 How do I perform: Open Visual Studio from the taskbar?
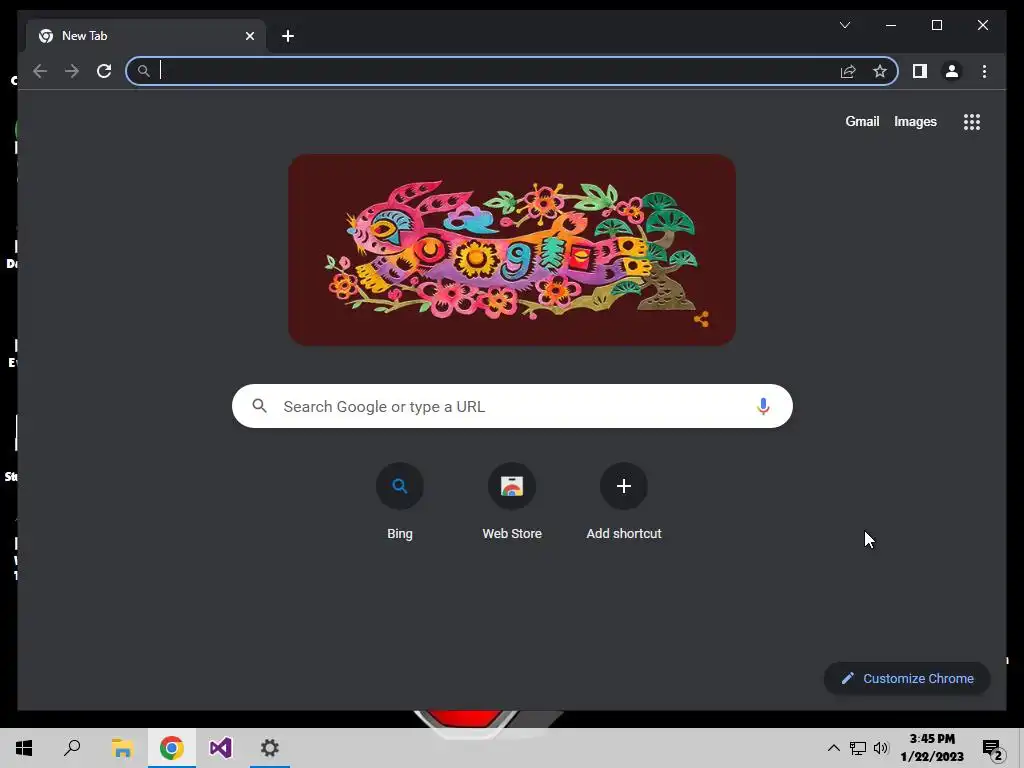click(221, 748)
